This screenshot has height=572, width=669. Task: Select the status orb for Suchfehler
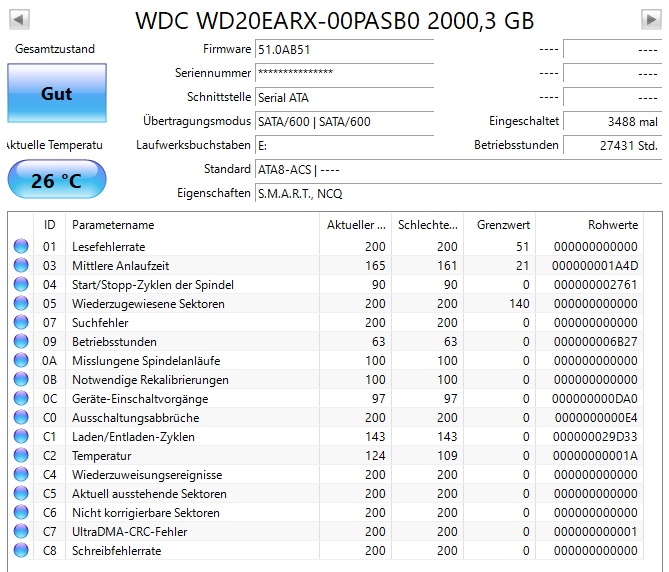[x=21, y=322]
